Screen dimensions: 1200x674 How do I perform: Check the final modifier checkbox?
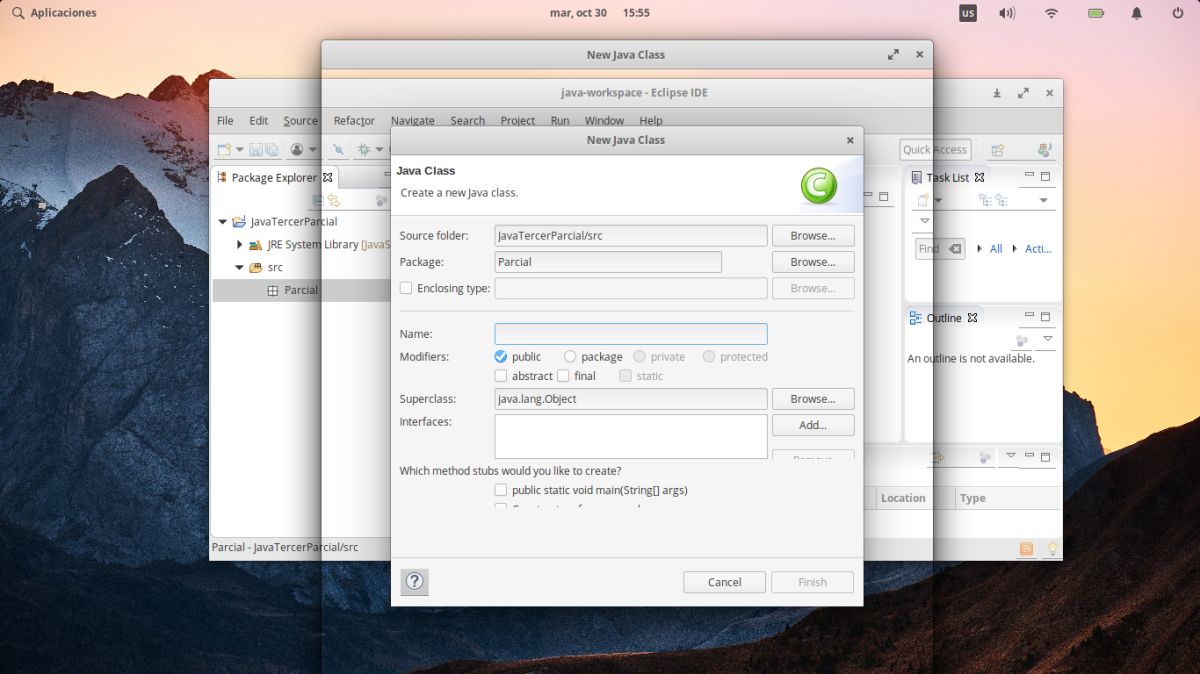pos(563,376)
